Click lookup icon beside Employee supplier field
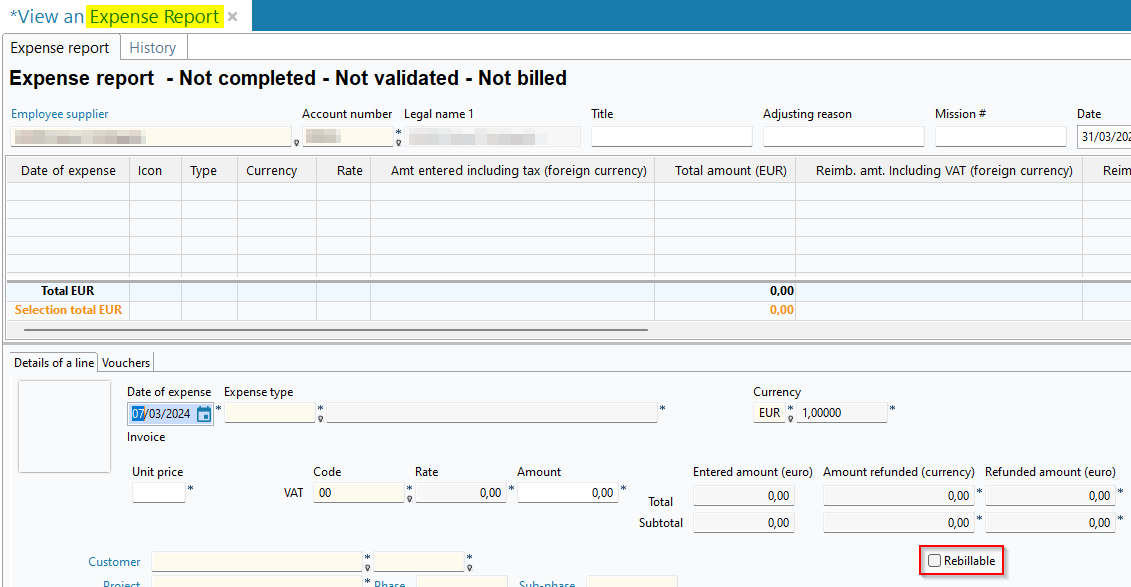The width and height of the screenshot is (1131, 587). click(296, 142)
